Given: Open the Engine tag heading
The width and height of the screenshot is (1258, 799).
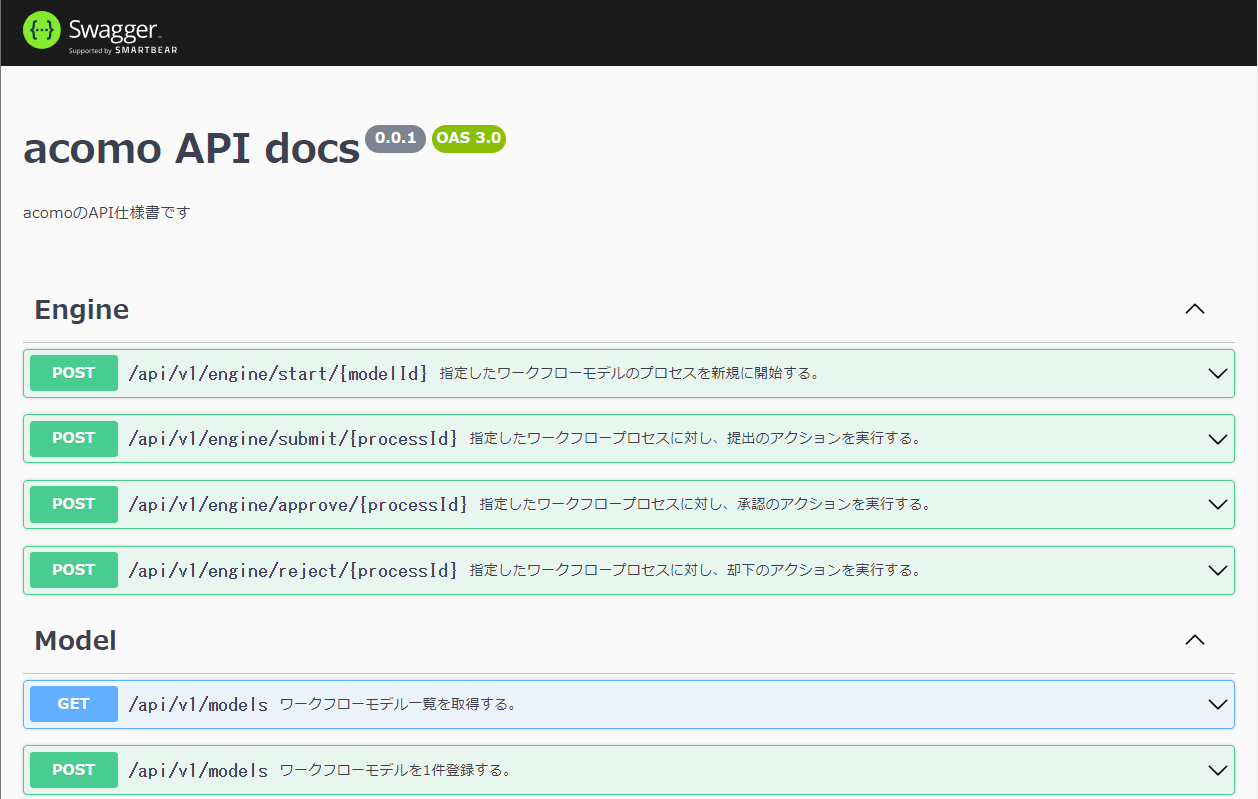Looking at the screenshot, I should pyautogui.click(x=82, y=310).
